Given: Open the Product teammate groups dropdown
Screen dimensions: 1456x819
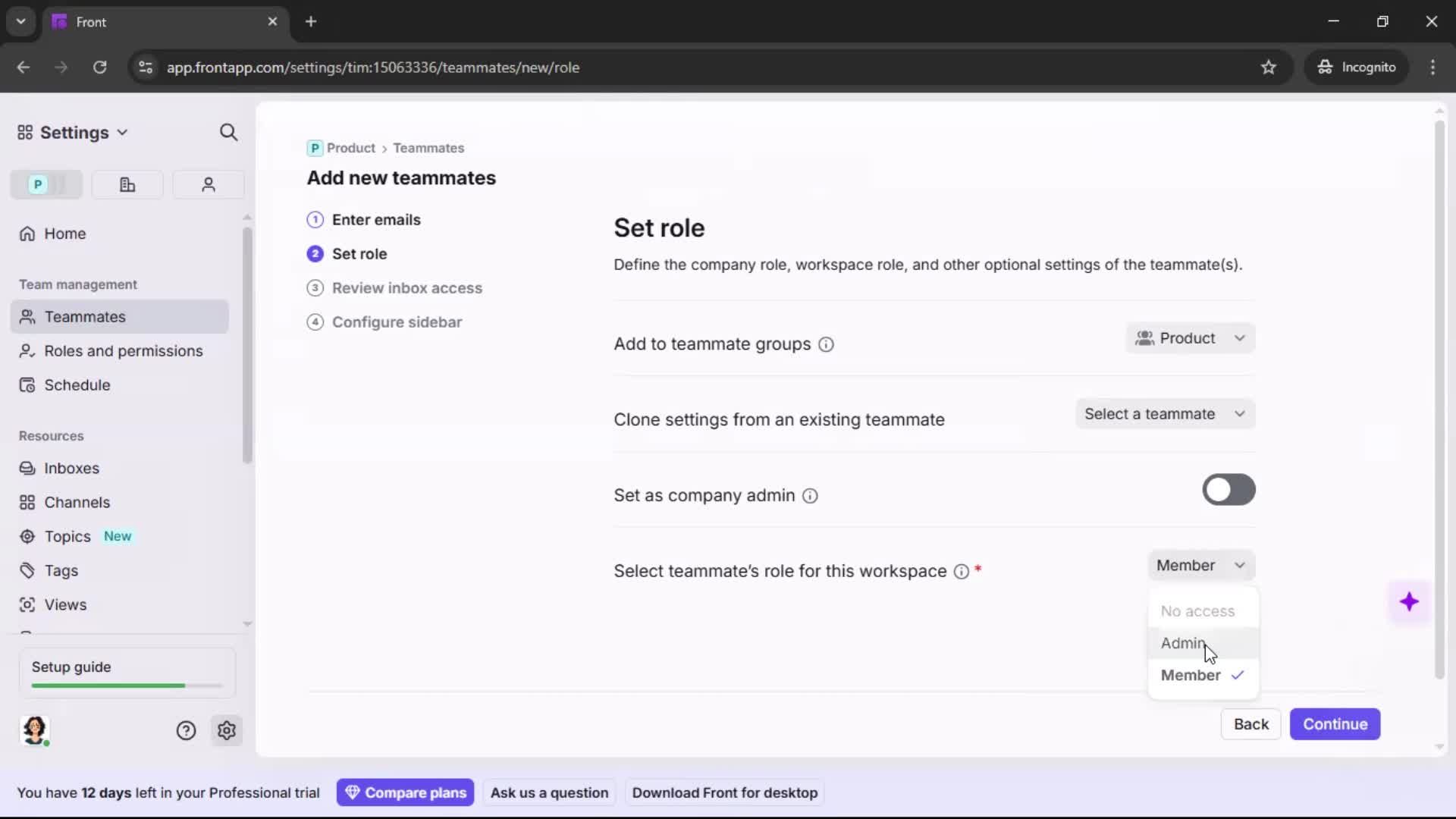Looking at the screenshot, I should point(1190,338).
